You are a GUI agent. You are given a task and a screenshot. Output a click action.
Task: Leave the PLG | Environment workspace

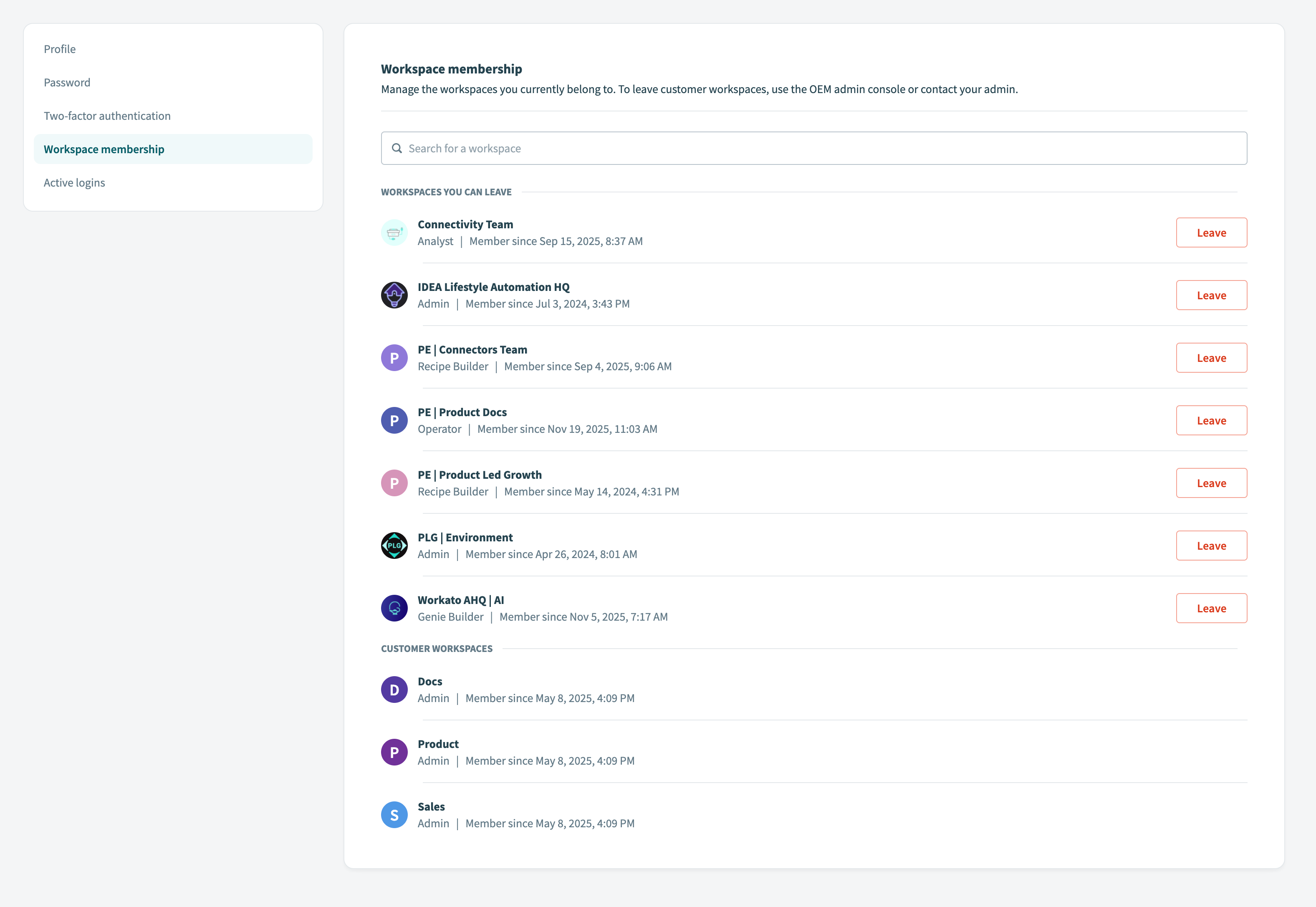[x=1212, y=545]
